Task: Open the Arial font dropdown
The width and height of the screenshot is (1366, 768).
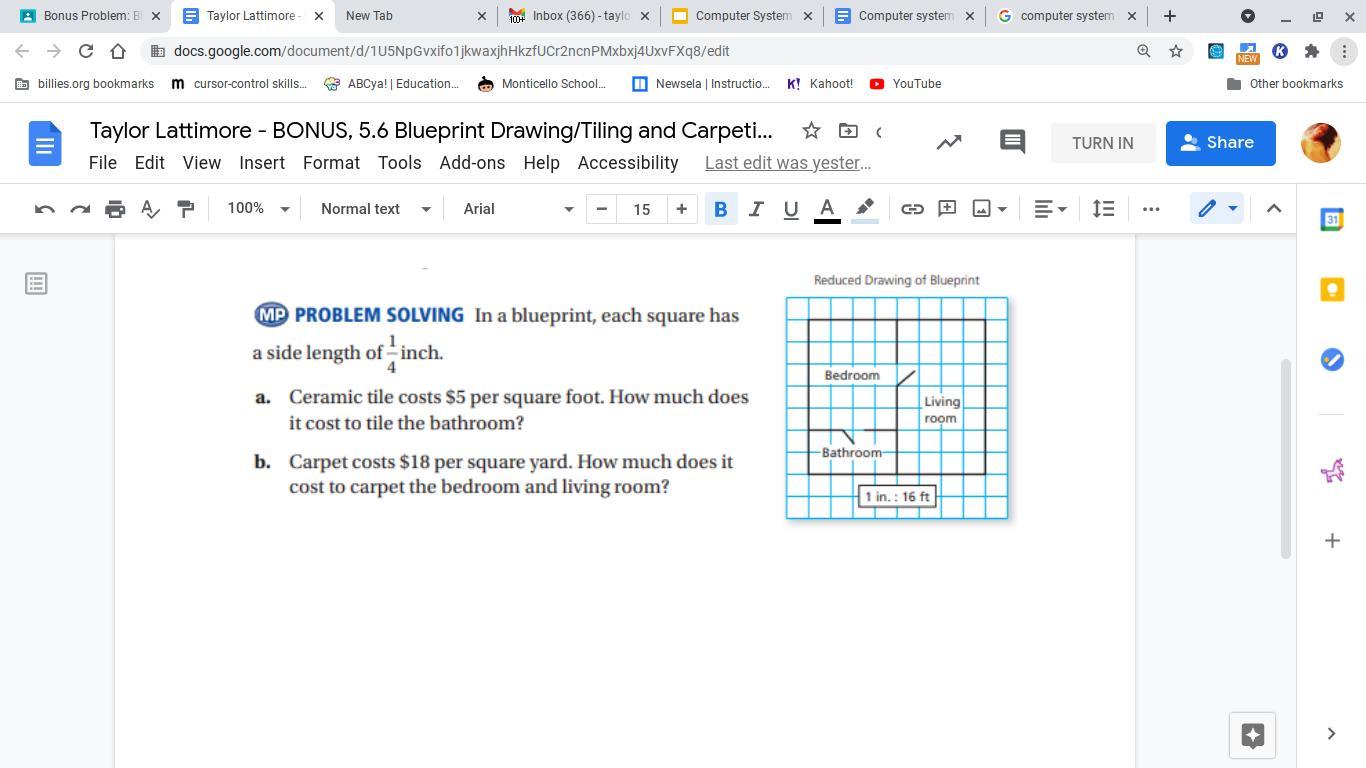Action: pyautogui.click(x=517, y=209)
